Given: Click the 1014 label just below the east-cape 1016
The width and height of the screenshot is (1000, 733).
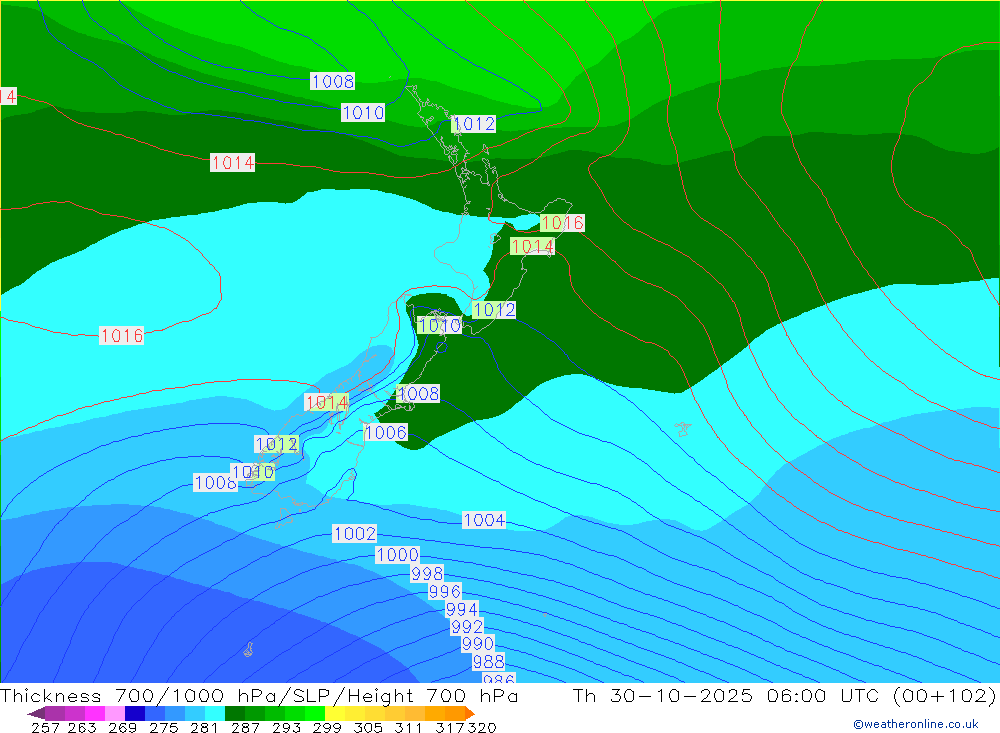Looking at the screenshot, I should point(533,246).
